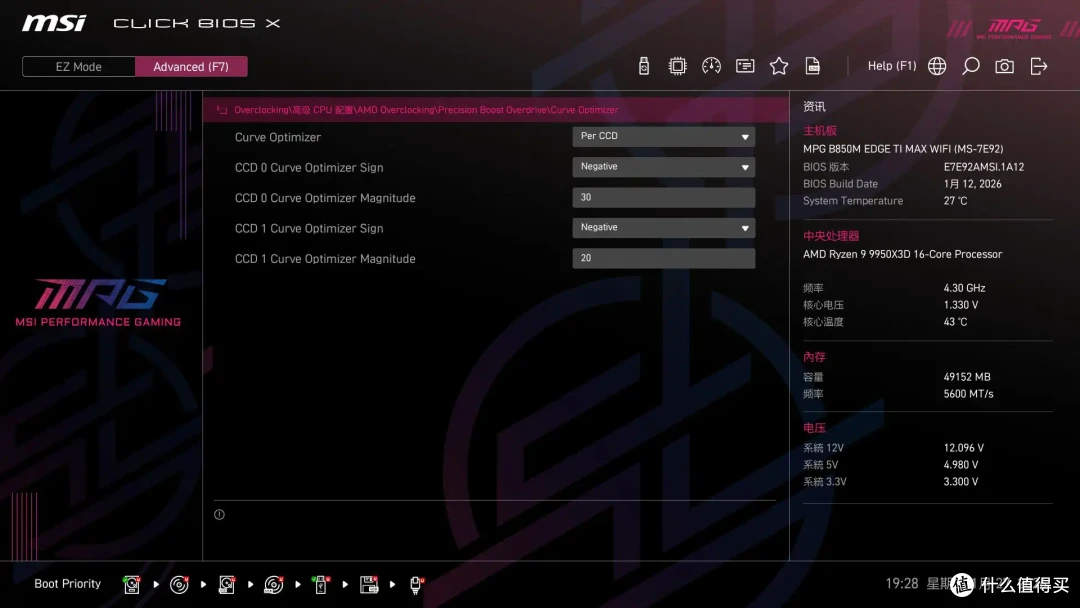Open the overclocking gauge icon

711,66
